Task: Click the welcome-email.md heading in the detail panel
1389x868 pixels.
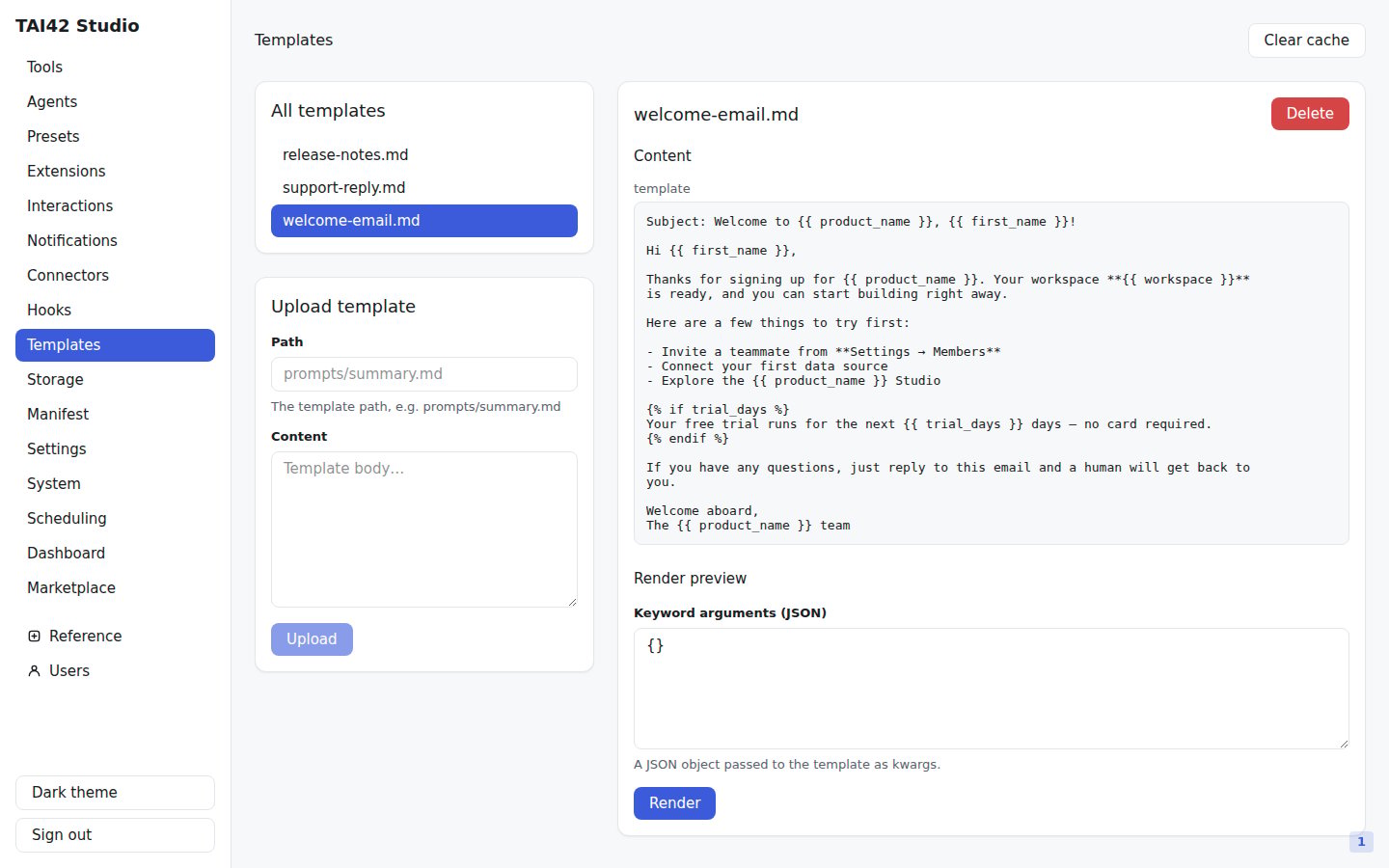Action: coord(716,115)
